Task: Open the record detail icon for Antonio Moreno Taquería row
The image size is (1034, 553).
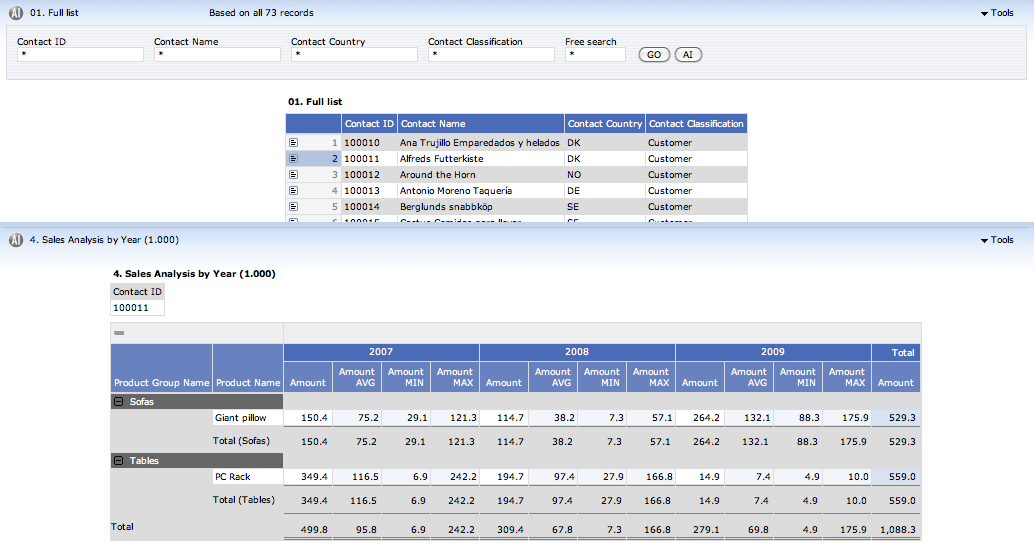Action: click(293, 191)
